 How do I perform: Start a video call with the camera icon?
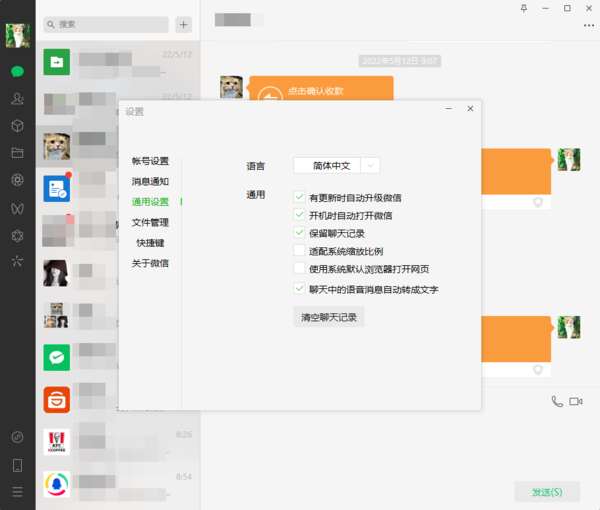(x=576, y=401)
